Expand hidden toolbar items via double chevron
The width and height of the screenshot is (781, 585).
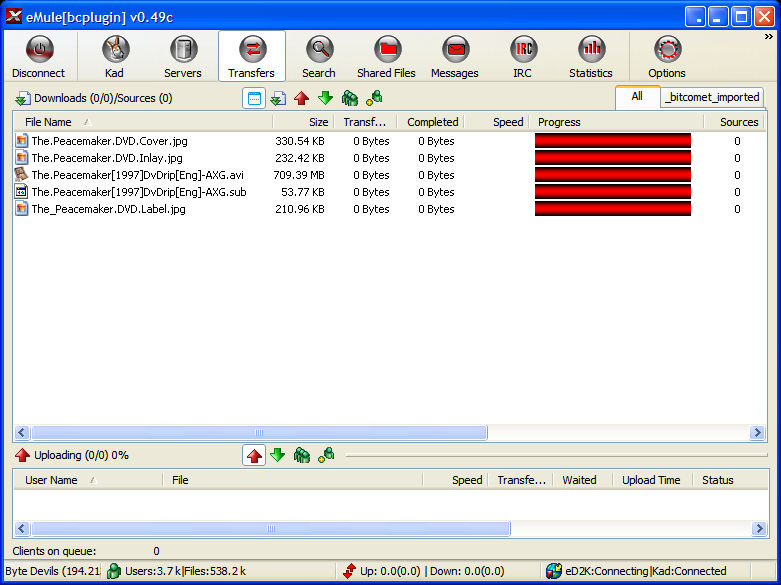[769, 37]
